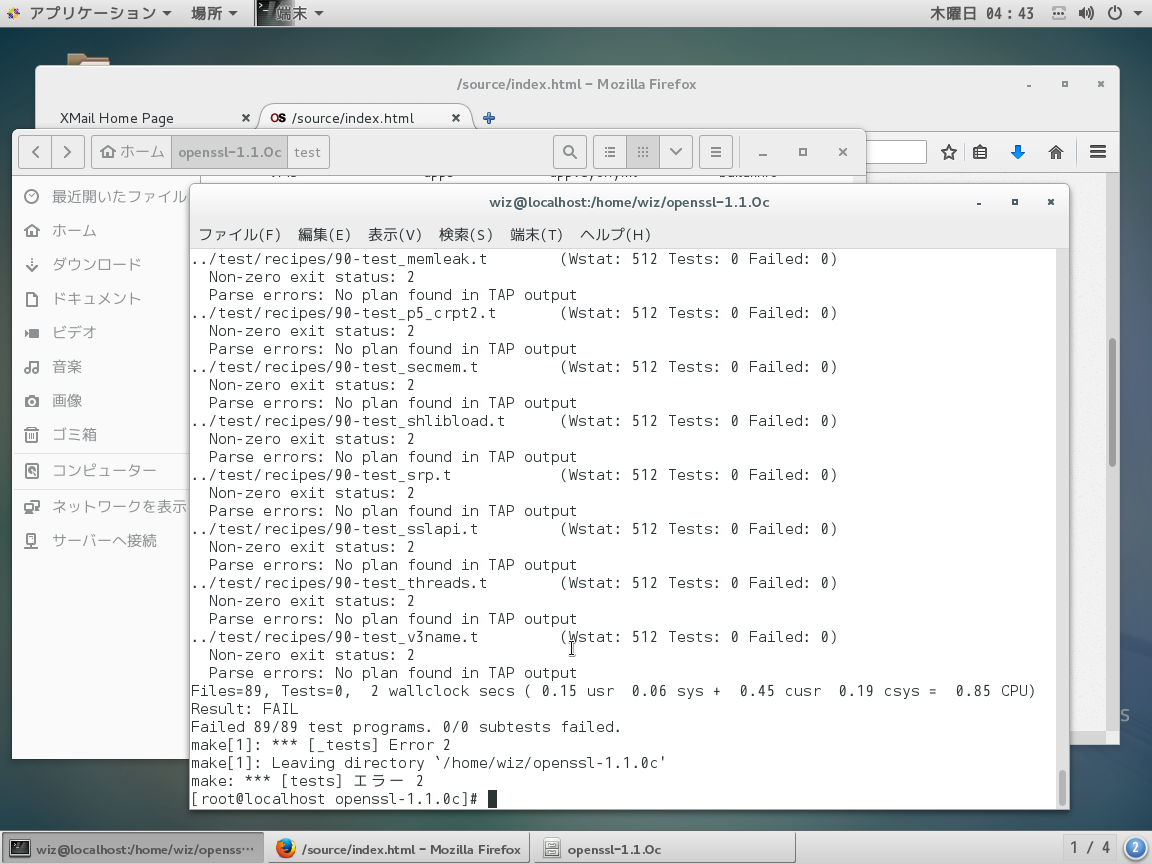Go to Firefox home page
This screenshot has height=864, width=1152.
point(1056,152)
